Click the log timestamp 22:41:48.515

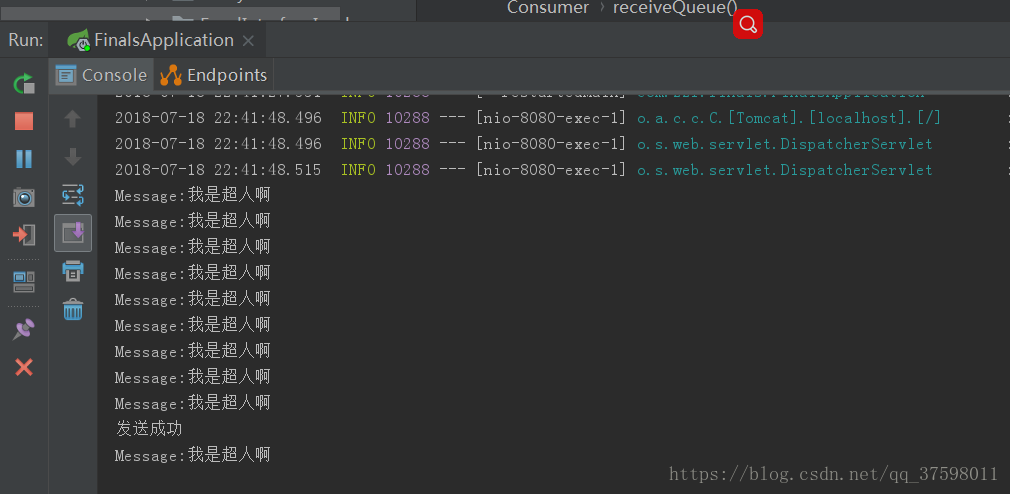[x=265, y=170]
